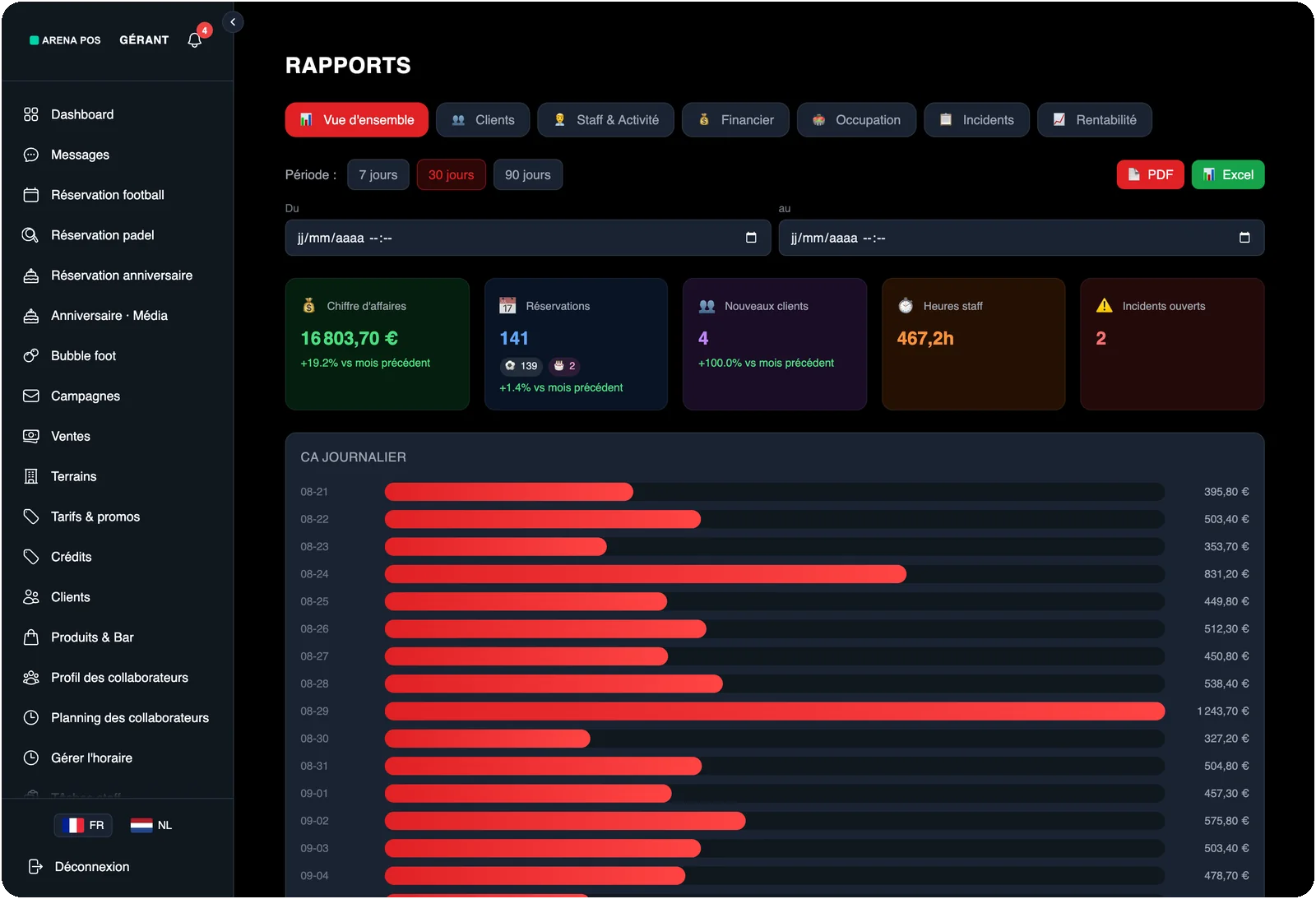
Task: Click the Incidents ouverts card
Action: coord(1172,344)
